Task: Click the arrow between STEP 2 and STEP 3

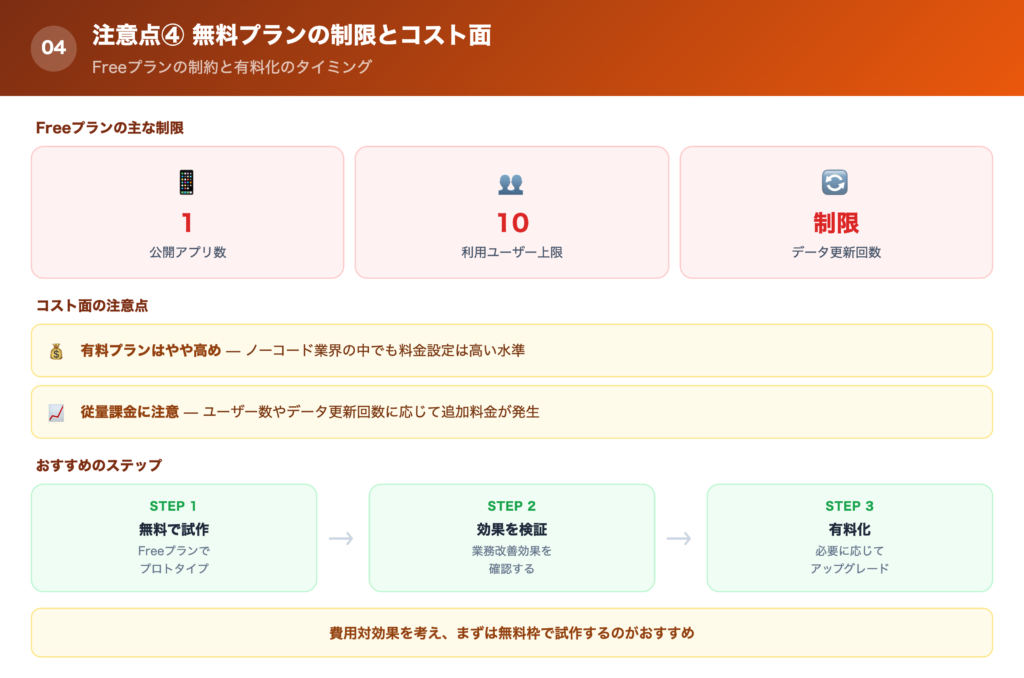Action: (680, 537)
